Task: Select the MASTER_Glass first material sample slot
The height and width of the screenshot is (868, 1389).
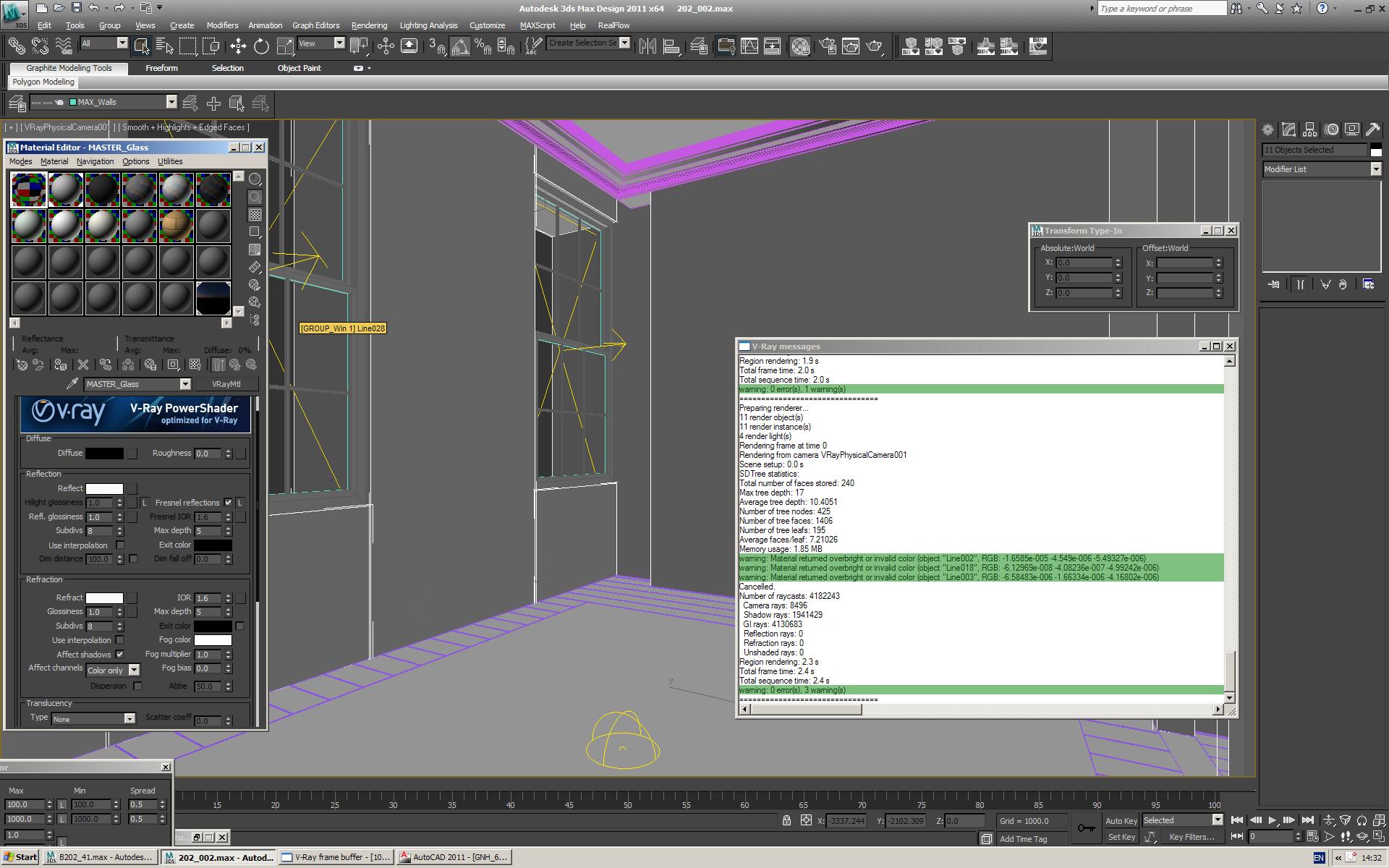Action: click(x=28, y=190)
